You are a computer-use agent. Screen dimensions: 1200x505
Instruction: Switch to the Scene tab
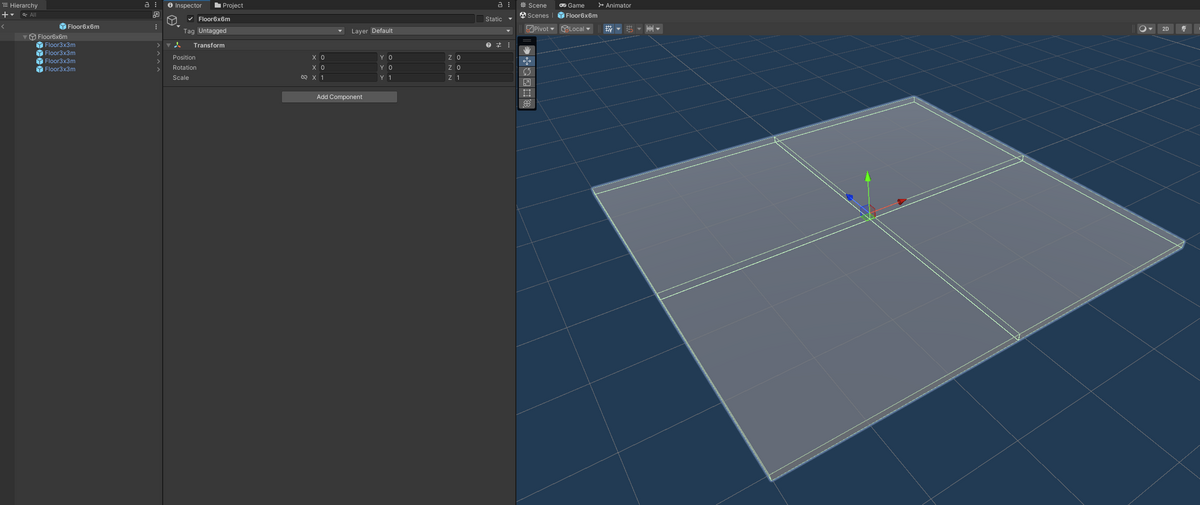click(x=534, y=5)
